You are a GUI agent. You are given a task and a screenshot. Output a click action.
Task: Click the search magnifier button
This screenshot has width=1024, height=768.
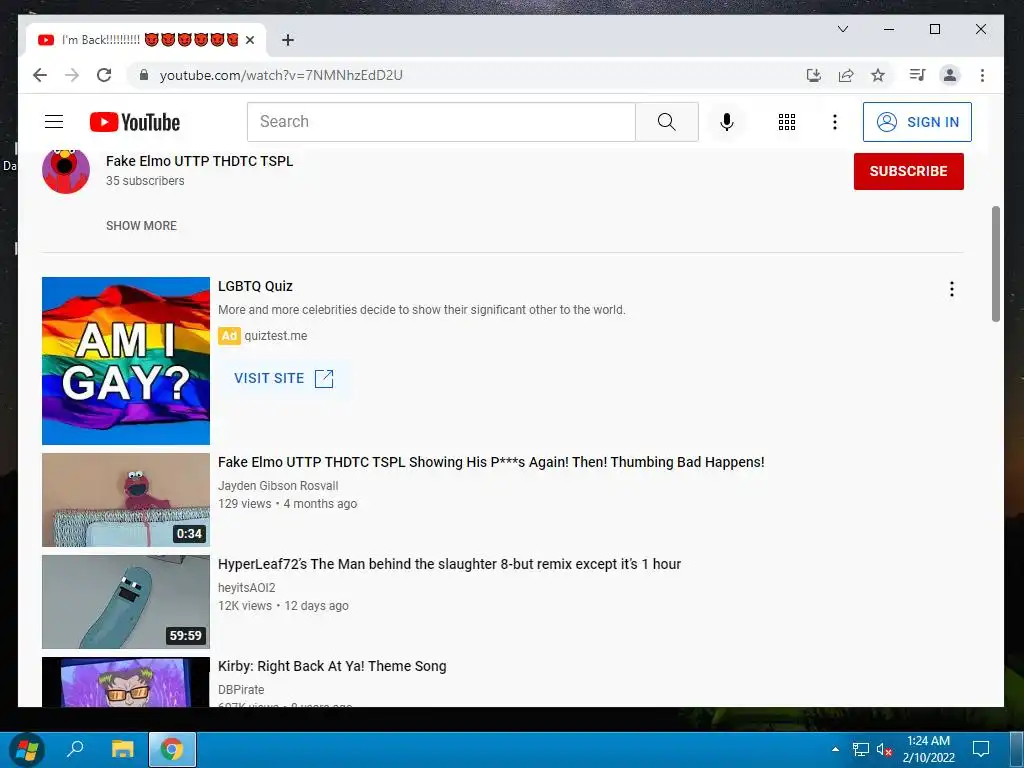tap(667, 121)
